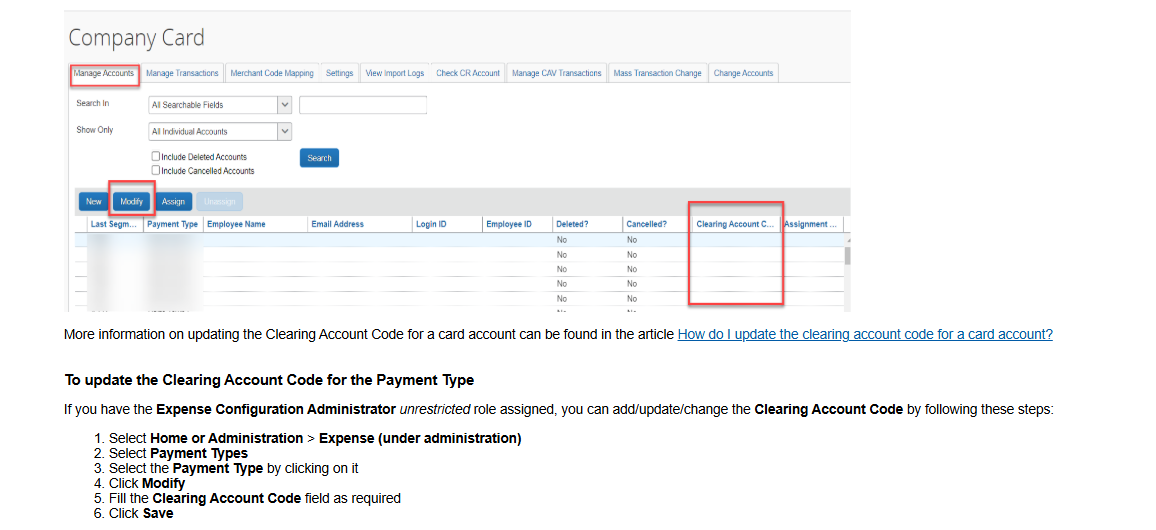Enable Include Deleted Accounts checkbox

[156, 157]
